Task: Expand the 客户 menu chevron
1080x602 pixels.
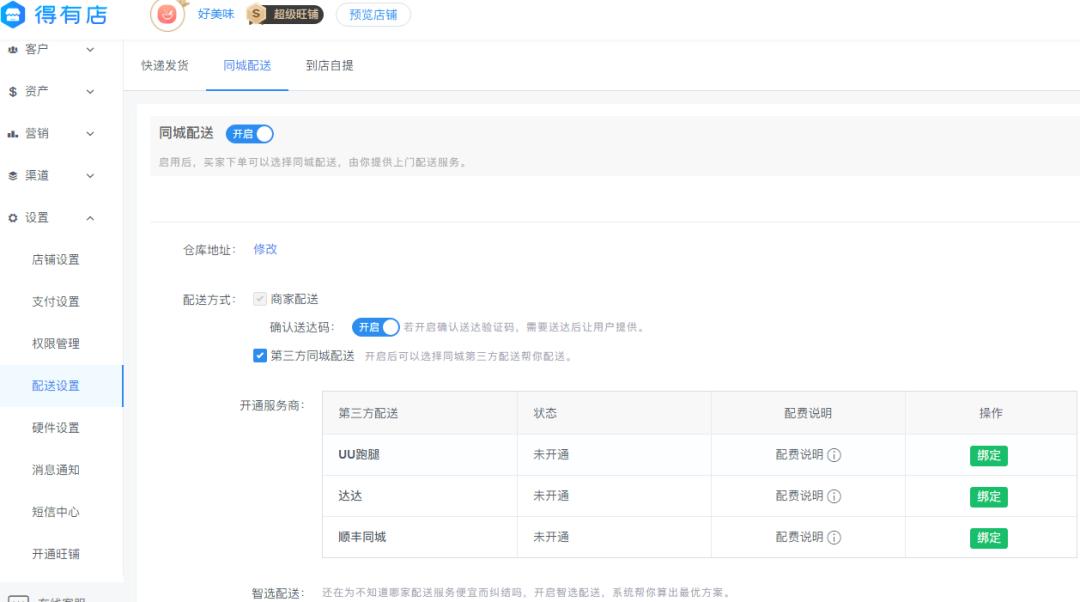Action: [88, 48]
